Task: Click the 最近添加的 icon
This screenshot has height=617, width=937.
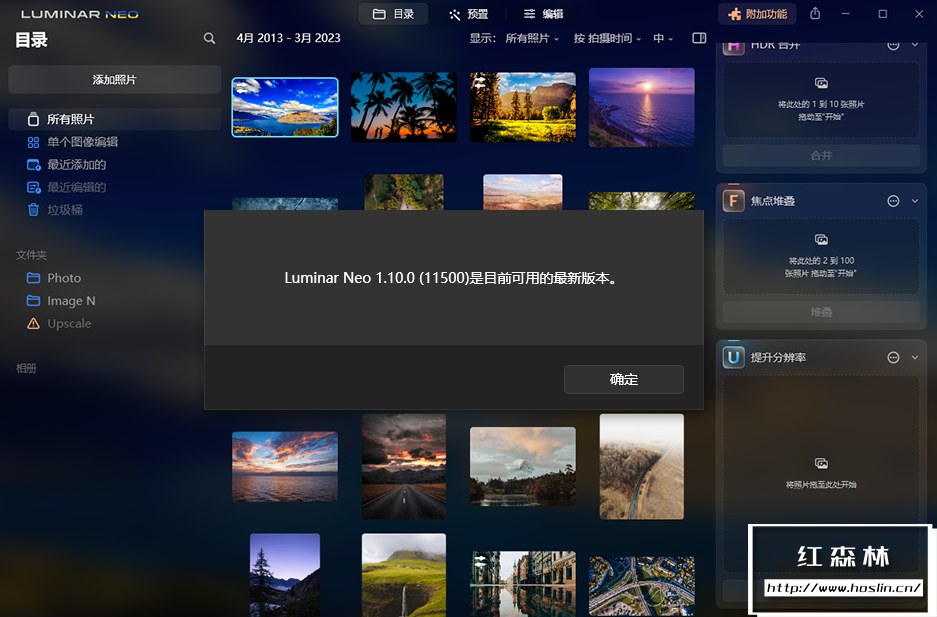Action: tap(33, 165)
